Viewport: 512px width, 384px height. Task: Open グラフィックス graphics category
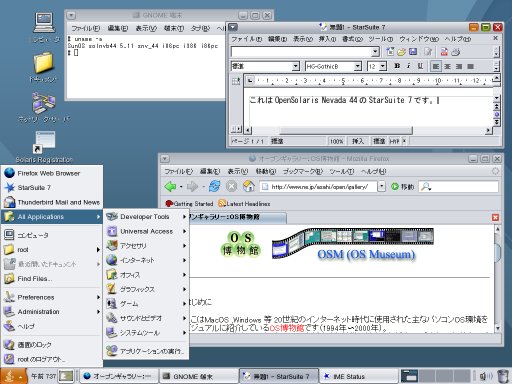pyautogui.click(x=146, y=289)
